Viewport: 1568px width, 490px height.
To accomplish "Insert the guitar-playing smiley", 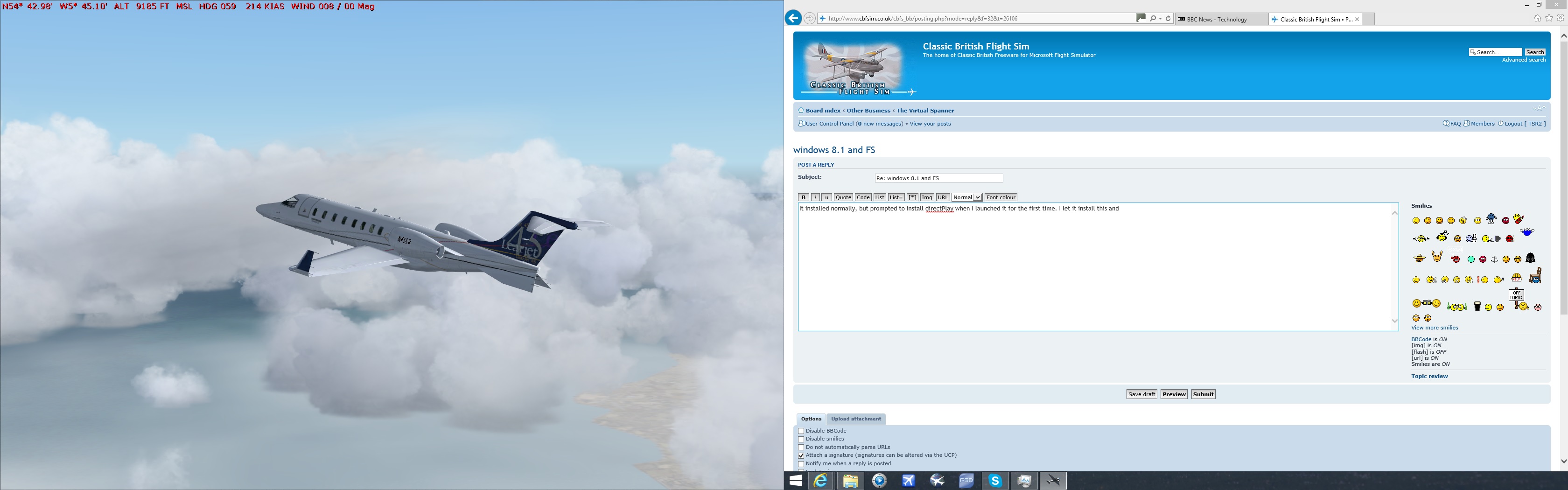I will [x=1519, y=219].
